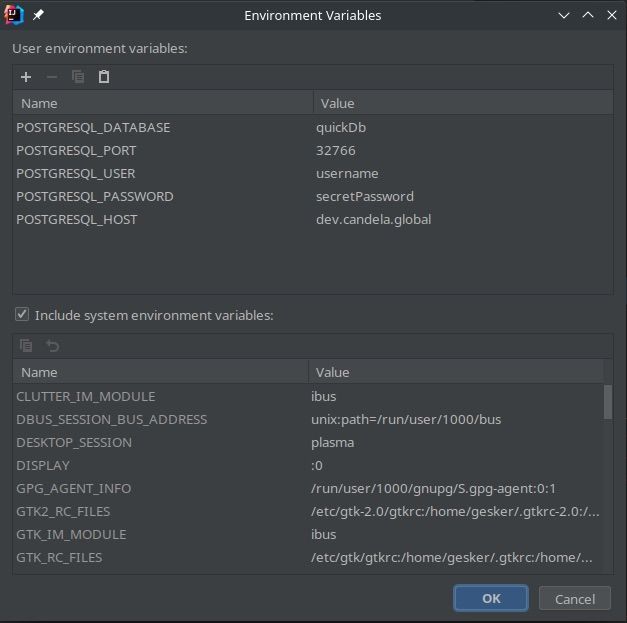
Task: Sort user variables by Value column header
Action: (x=463, y=103)
